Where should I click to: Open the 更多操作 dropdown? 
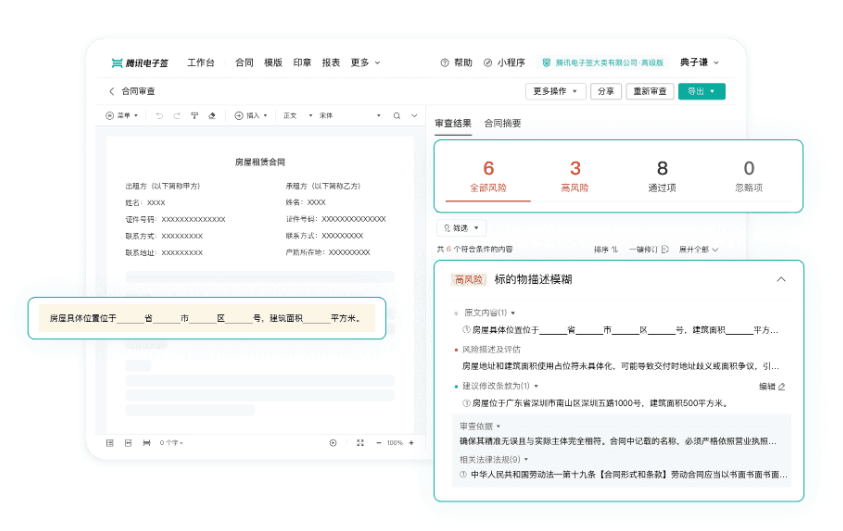point(555,91)
